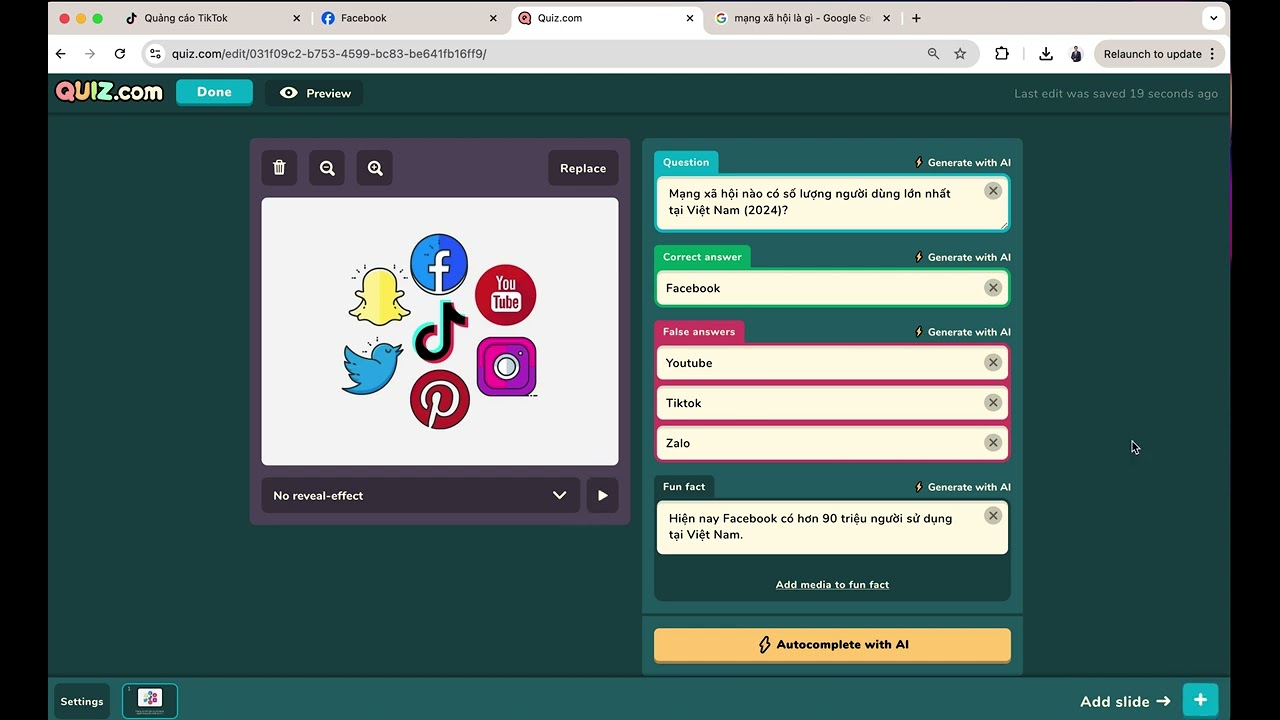Click Relaunch to update button

click(1152, 54)
